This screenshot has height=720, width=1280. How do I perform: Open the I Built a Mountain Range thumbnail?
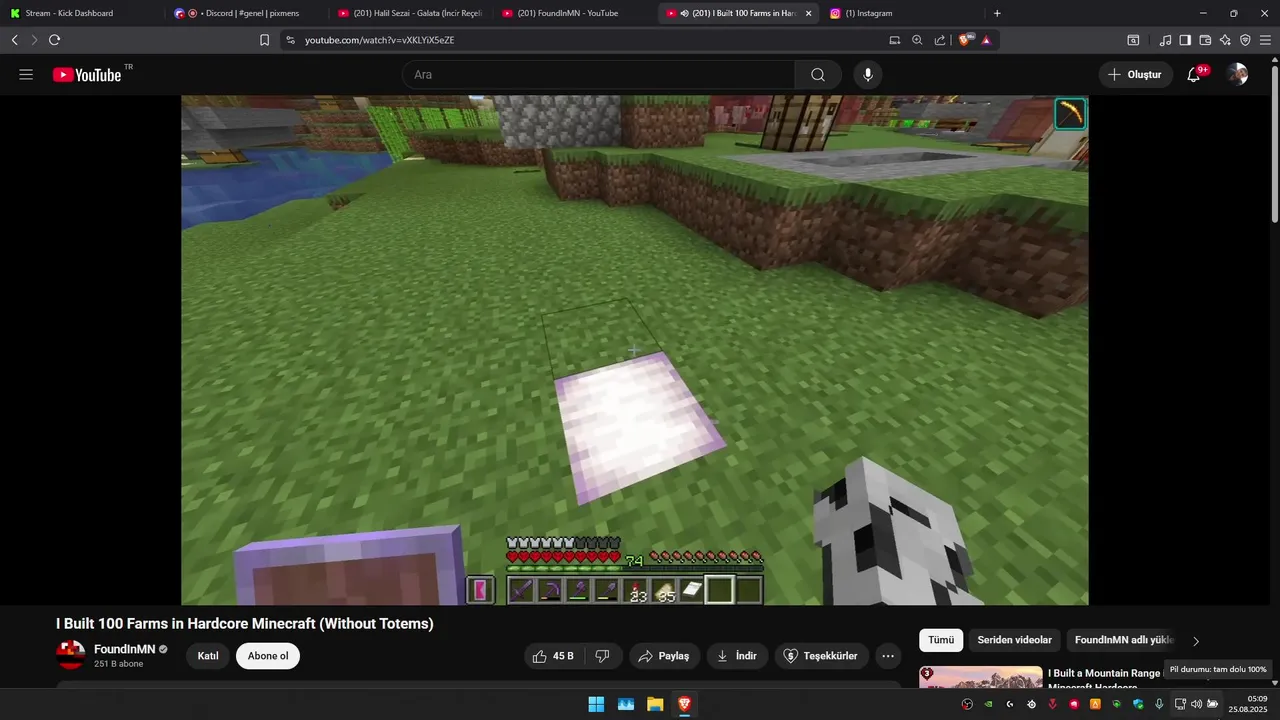[981, 678]
